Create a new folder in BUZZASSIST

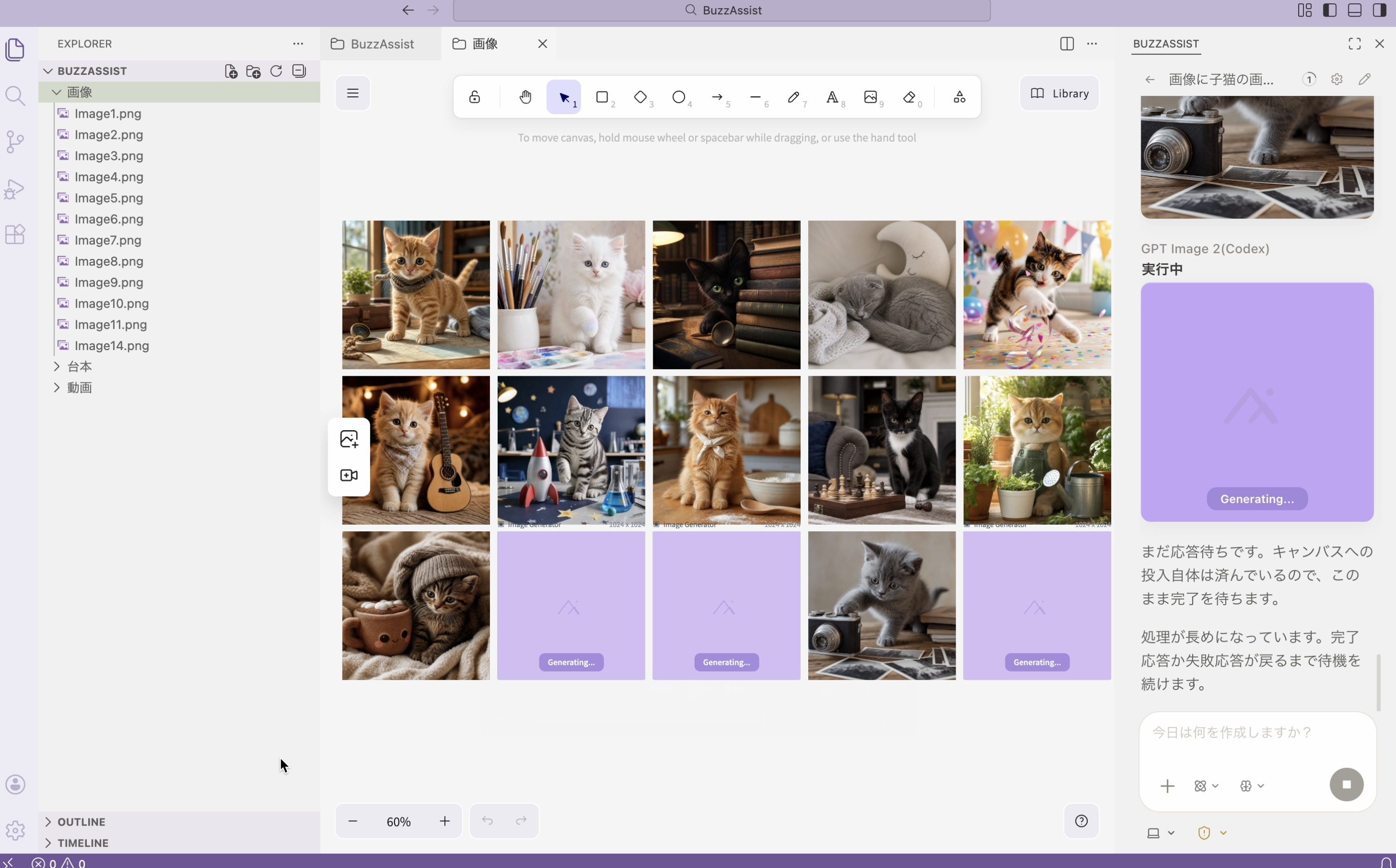click(253, 71)
